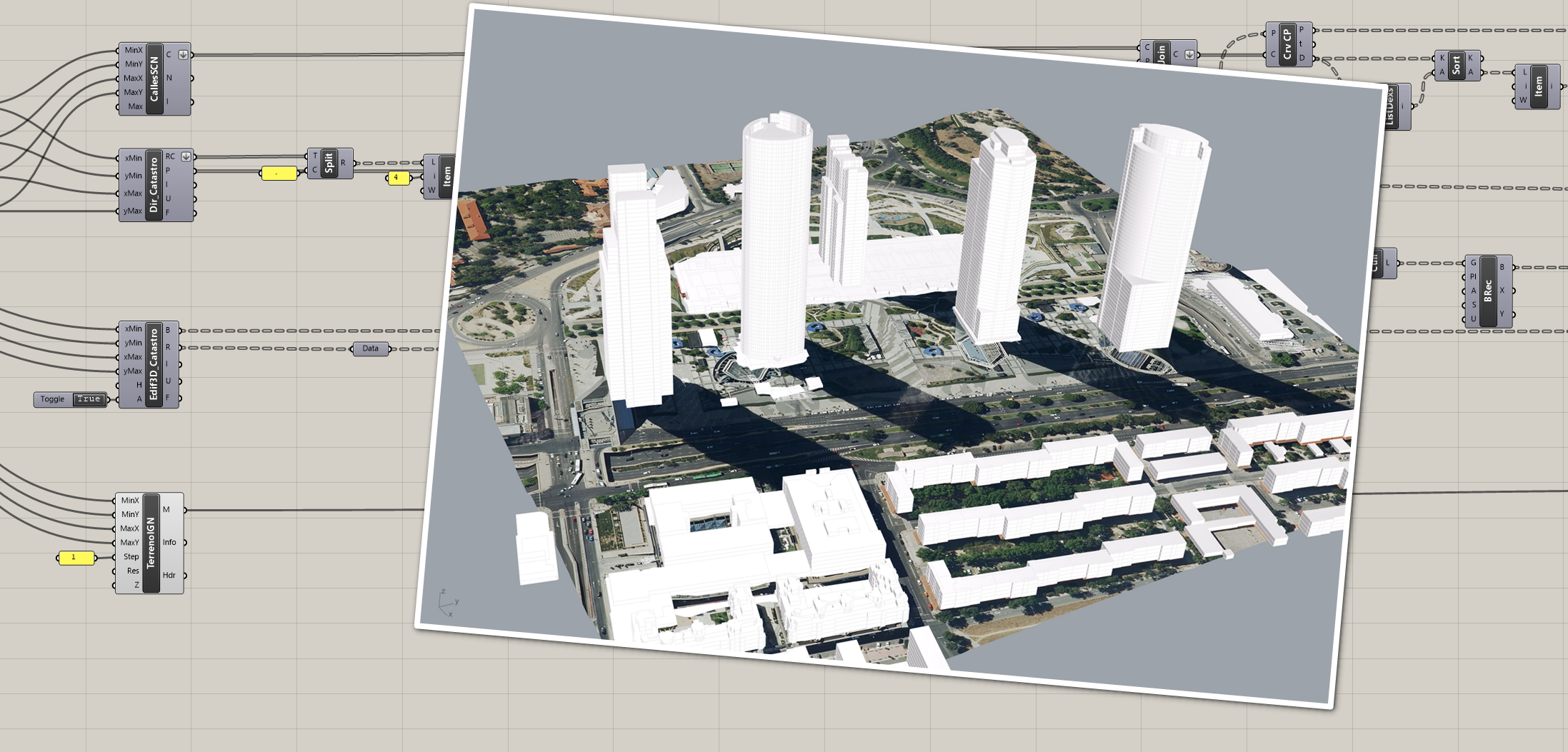Viewport: 1568px width, 752px height.
Task: Select the Edif3D_Catastro component
Action: tap(153, 364)
